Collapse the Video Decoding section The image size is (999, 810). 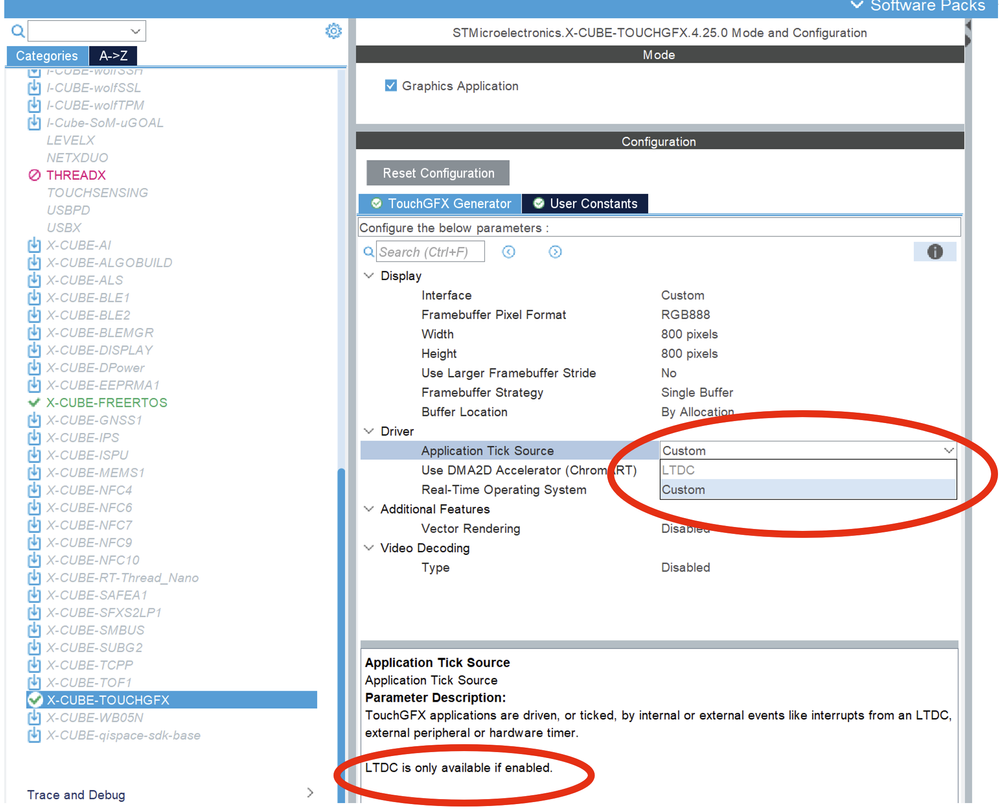pyautogui.click(x=368, y=548)
